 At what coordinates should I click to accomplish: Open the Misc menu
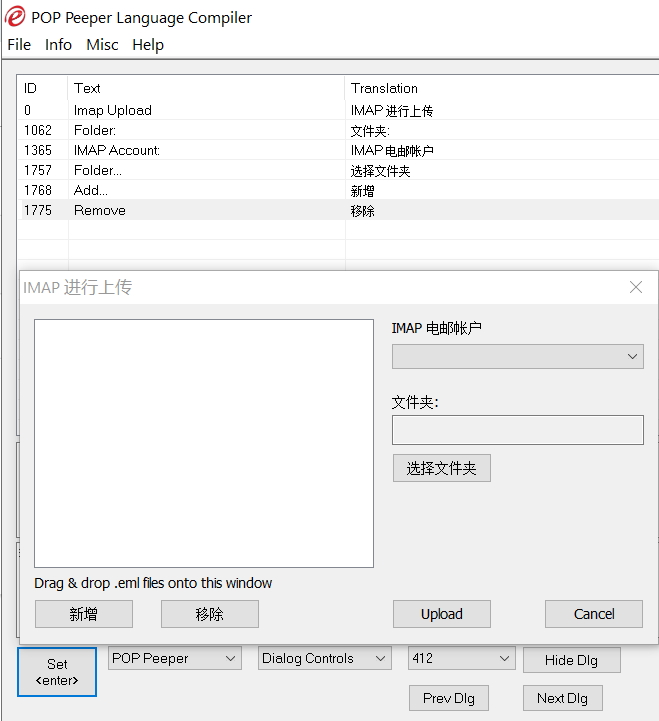tap(102, 45)
